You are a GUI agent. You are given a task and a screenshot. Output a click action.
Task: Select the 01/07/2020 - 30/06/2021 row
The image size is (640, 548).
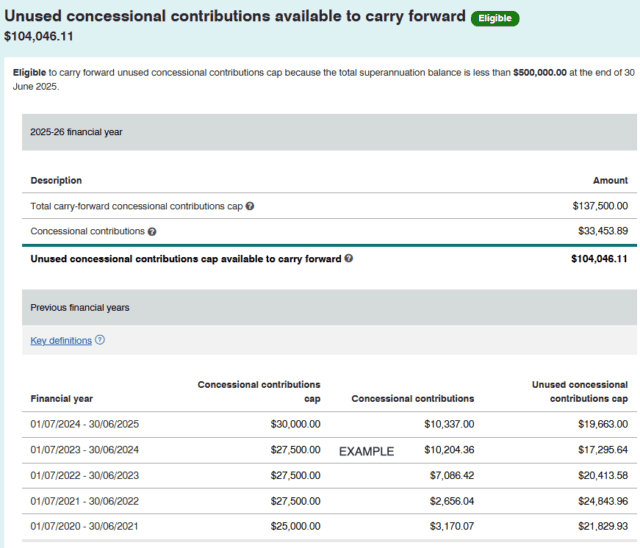click(329, 526)
